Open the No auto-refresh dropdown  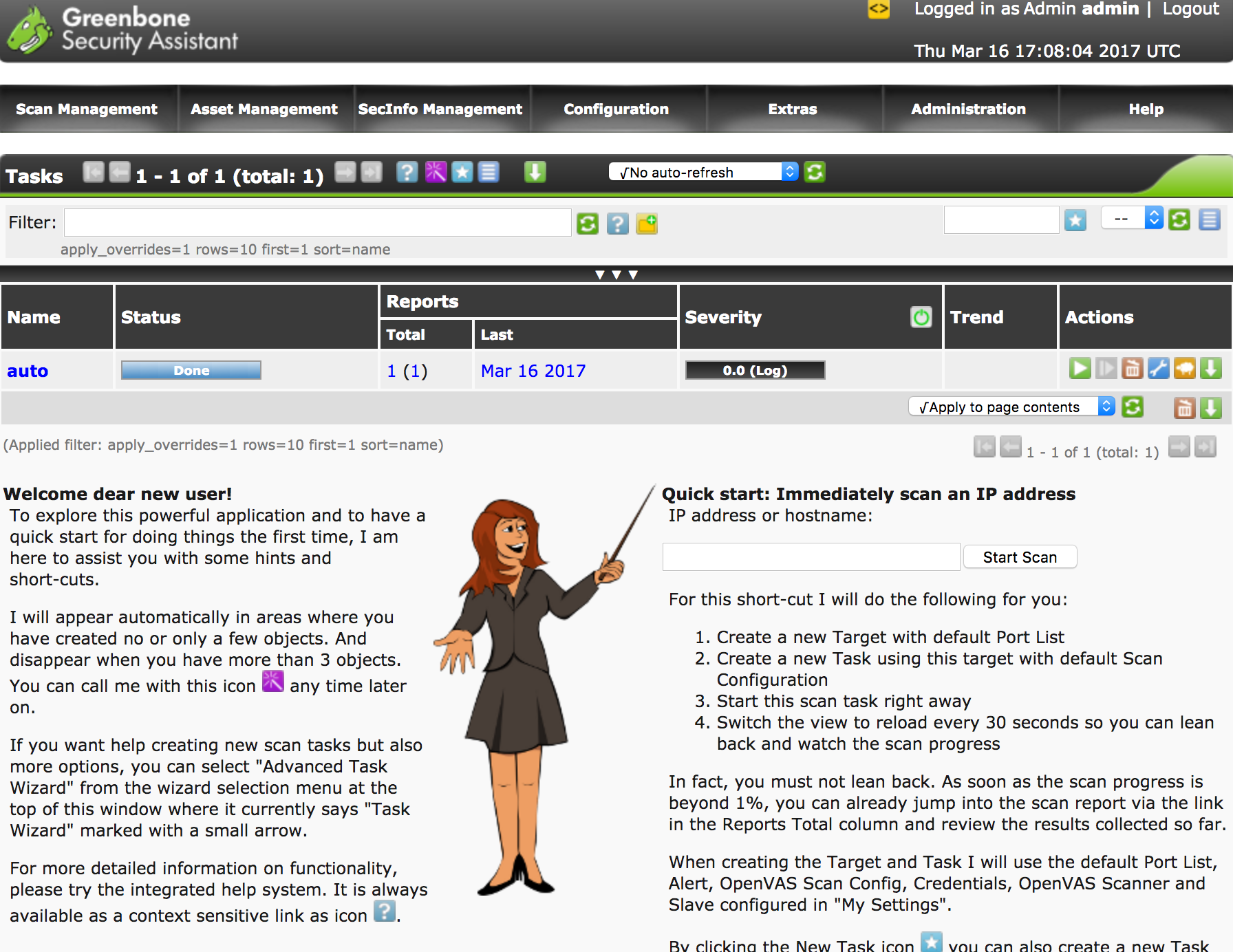click(x=703, y=172)
